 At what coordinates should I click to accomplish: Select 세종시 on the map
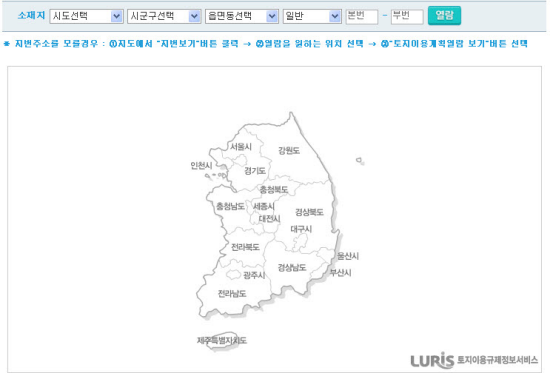264,206
